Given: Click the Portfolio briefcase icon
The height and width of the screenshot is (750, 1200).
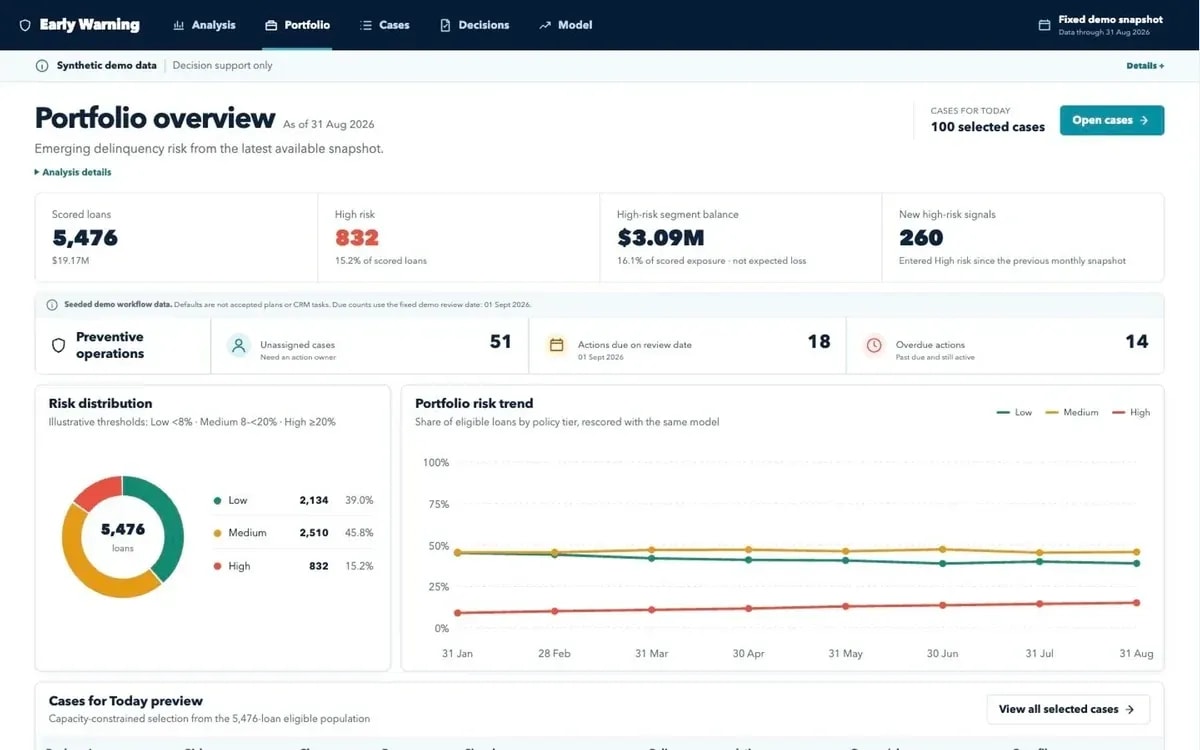Looking at the screenshot, I should [x=271, y=25].
